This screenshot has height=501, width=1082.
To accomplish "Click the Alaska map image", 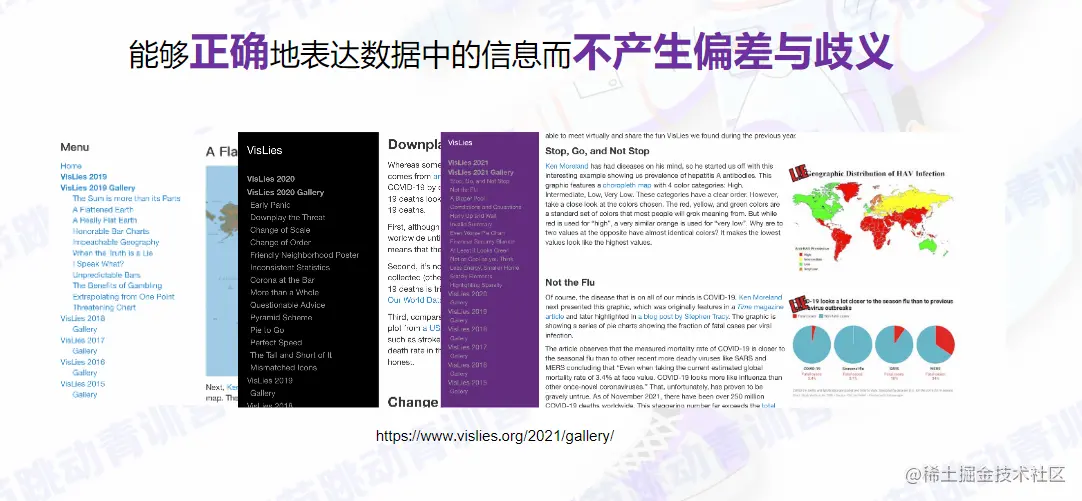I will tap(222, 271).
